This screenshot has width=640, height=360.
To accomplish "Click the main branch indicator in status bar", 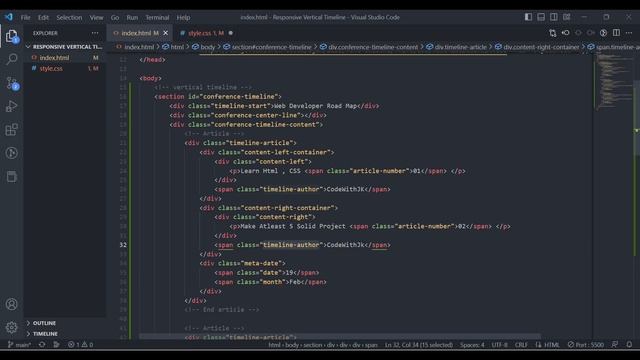I will (20, 344).
